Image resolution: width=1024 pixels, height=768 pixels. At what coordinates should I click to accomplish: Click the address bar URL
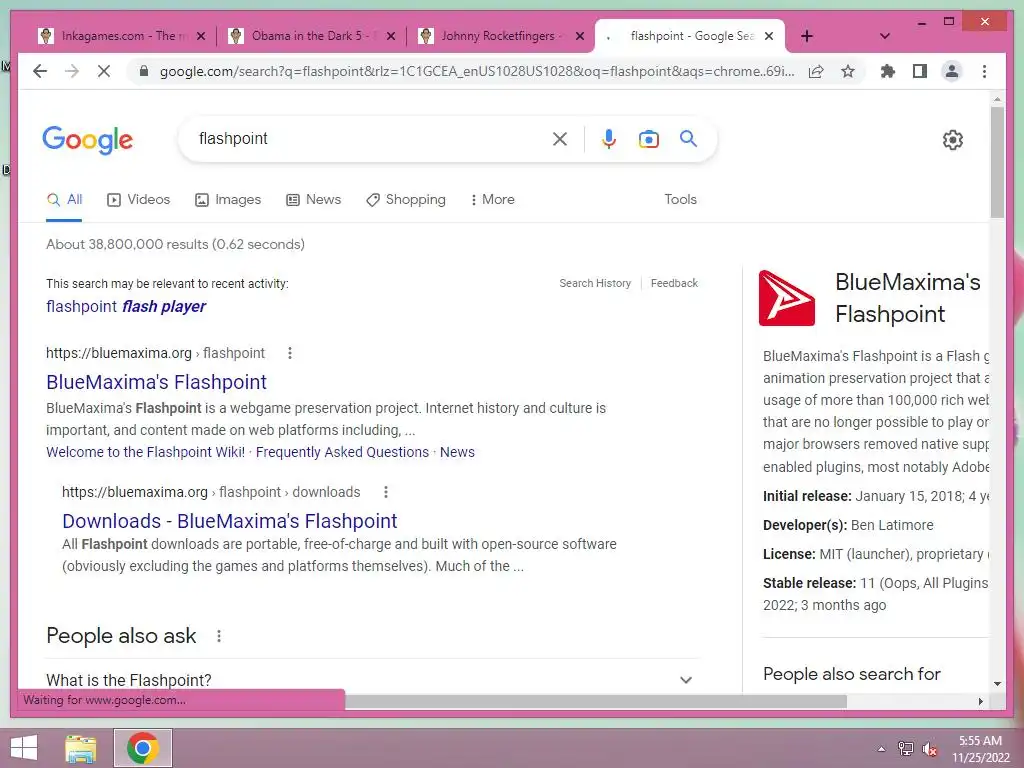[x=477, y=71]
